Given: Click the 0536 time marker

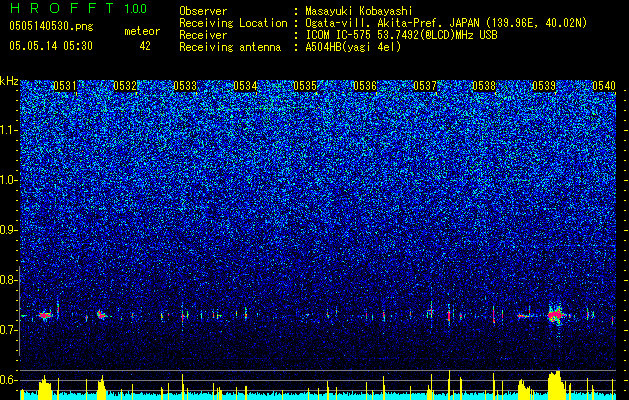Looking at the screenshot, I should [x=365, y=86].
